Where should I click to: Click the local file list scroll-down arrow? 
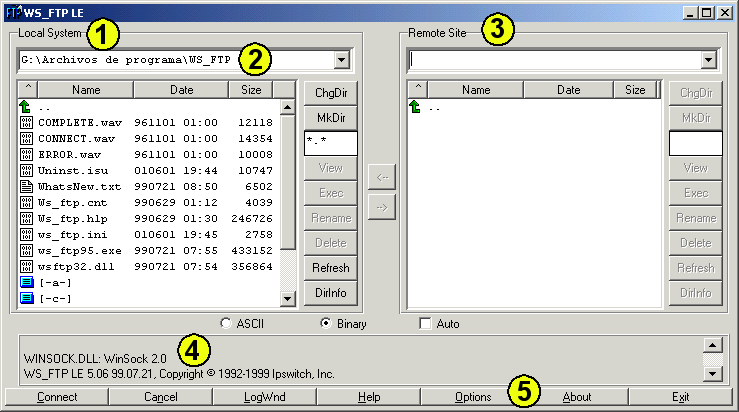point(287,298)
